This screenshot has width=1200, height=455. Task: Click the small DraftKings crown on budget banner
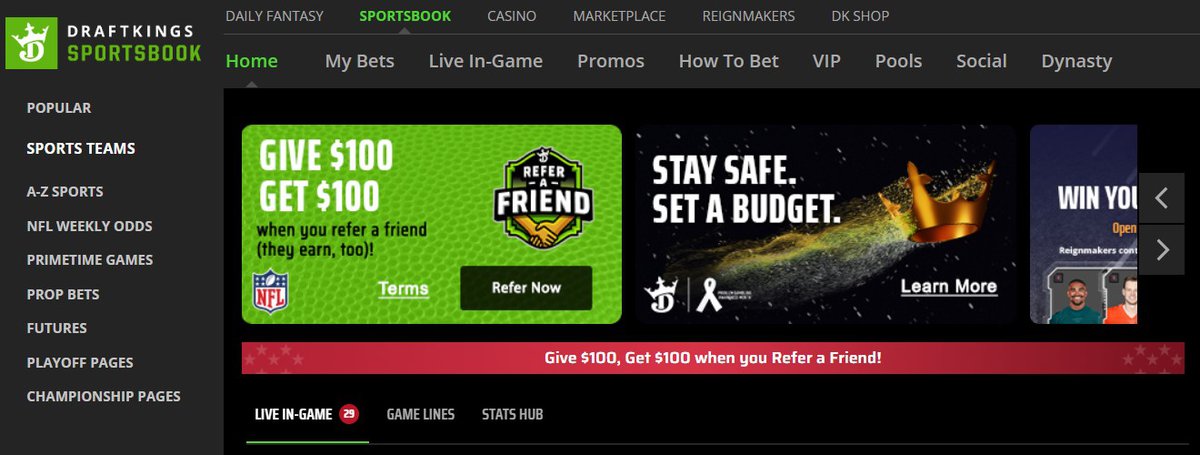tap(662, 293)
